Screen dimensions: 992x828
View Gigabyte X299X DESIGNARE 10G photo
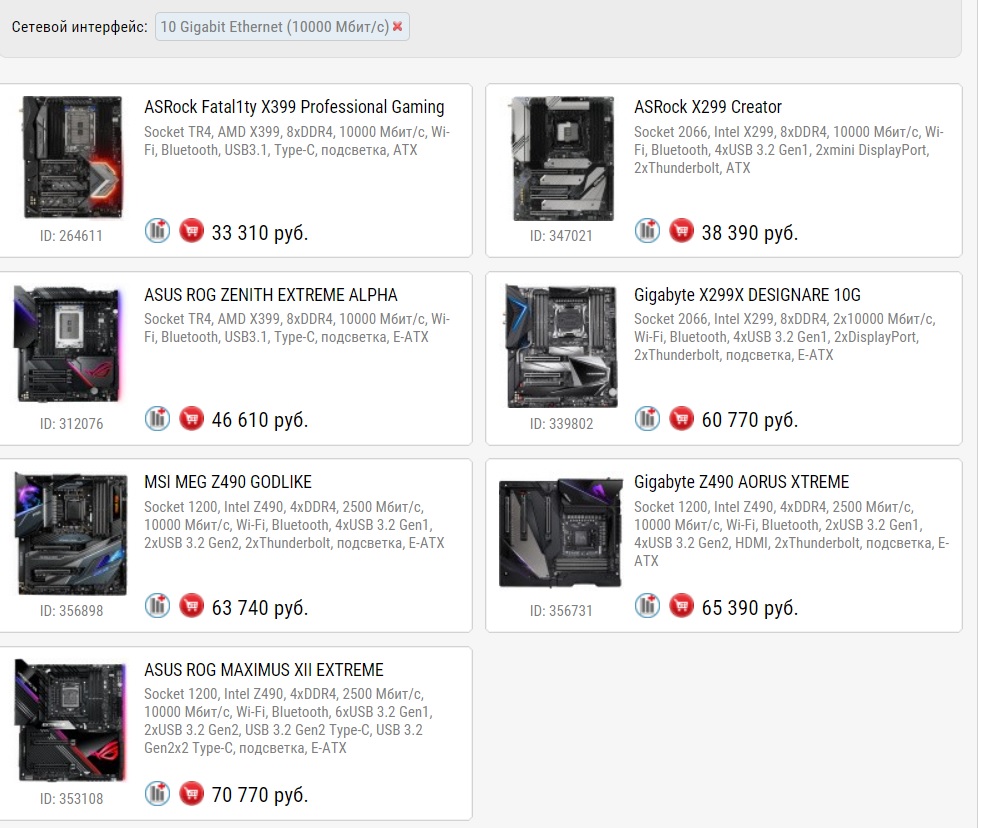tap(561, 345)
